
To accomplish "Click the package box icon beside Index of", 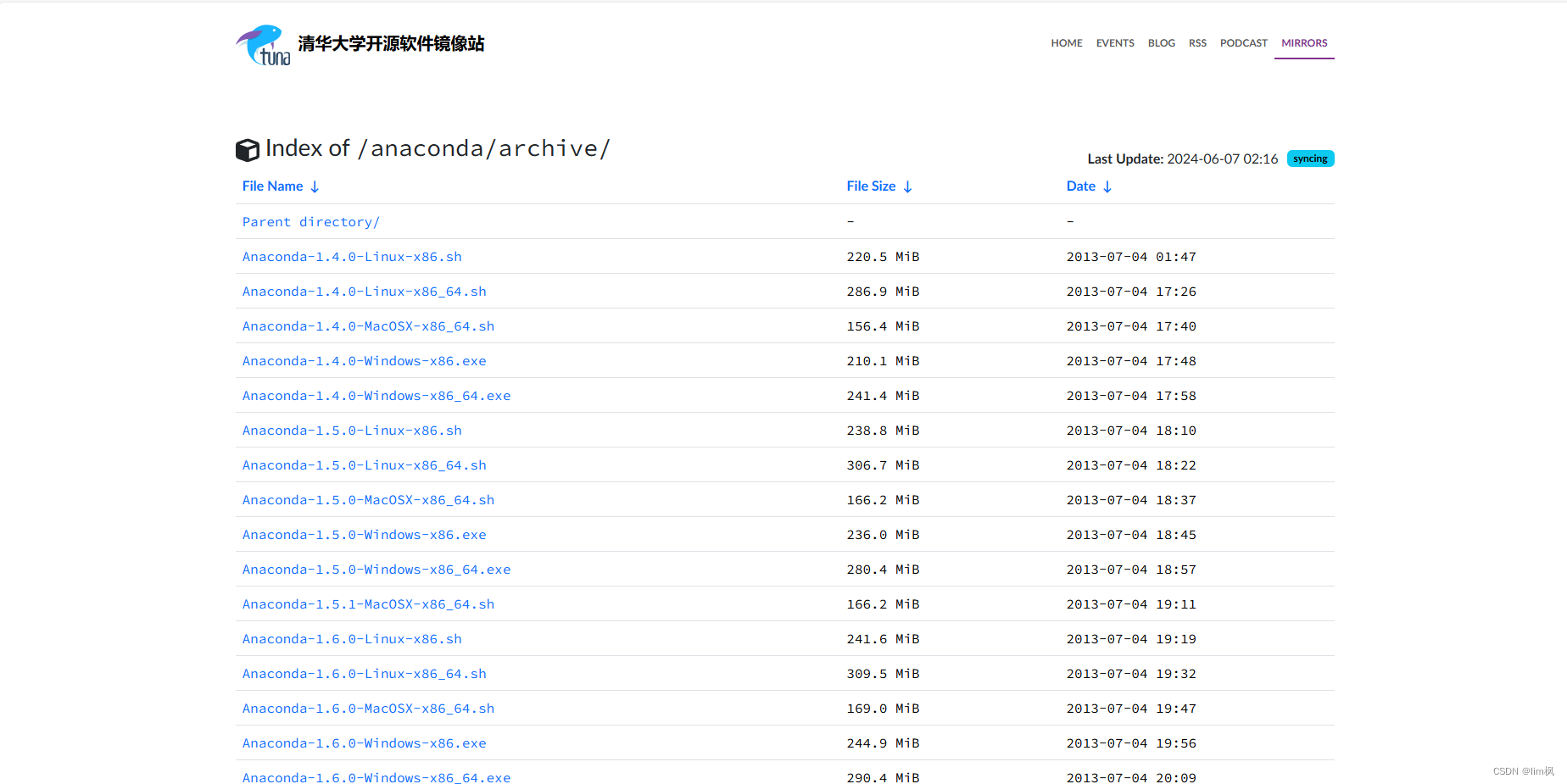I will coord(247,150).
